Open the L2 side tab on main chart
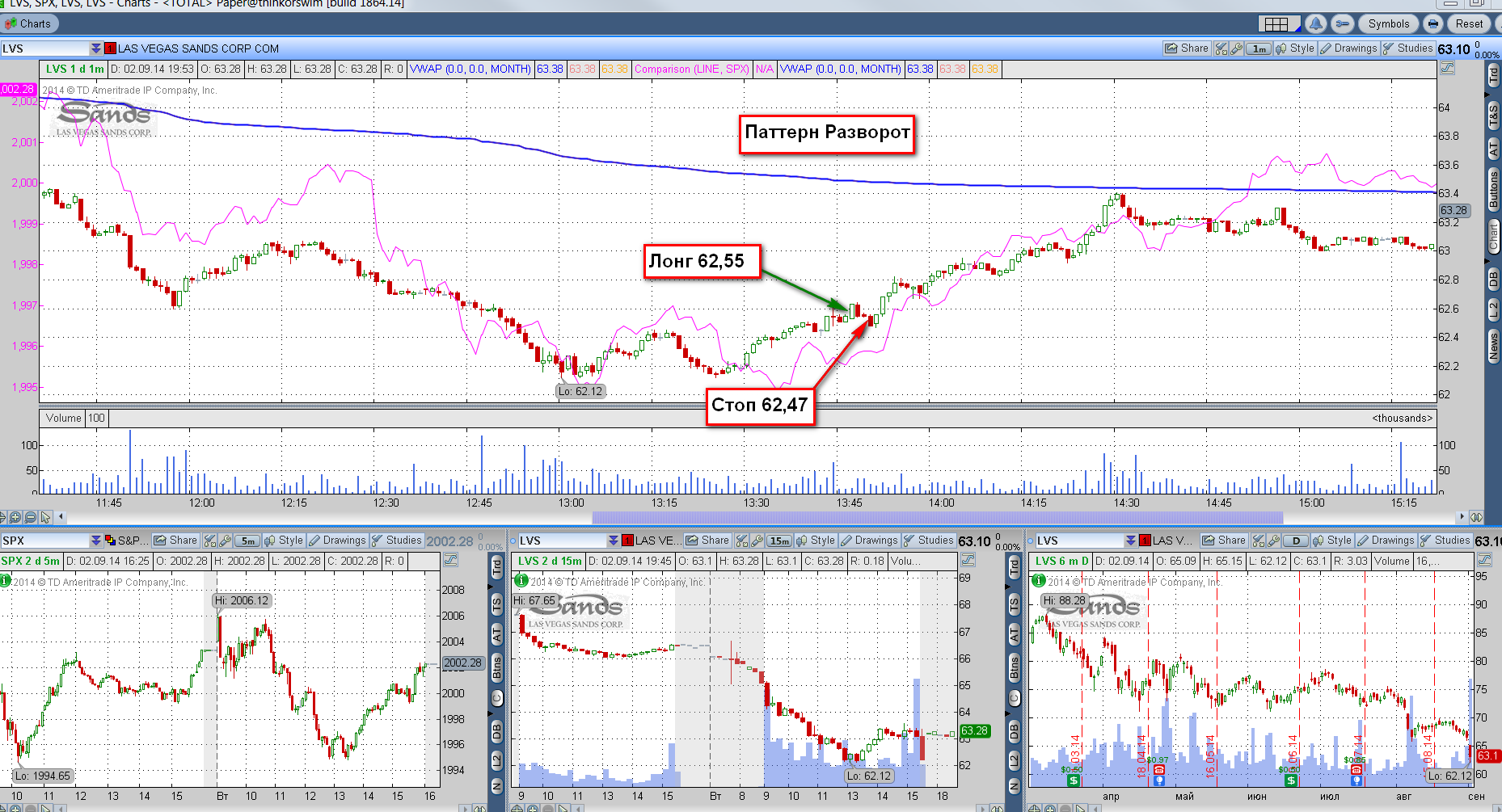This screenshot has width=1502, height=812. click(x=1493, y=309)
